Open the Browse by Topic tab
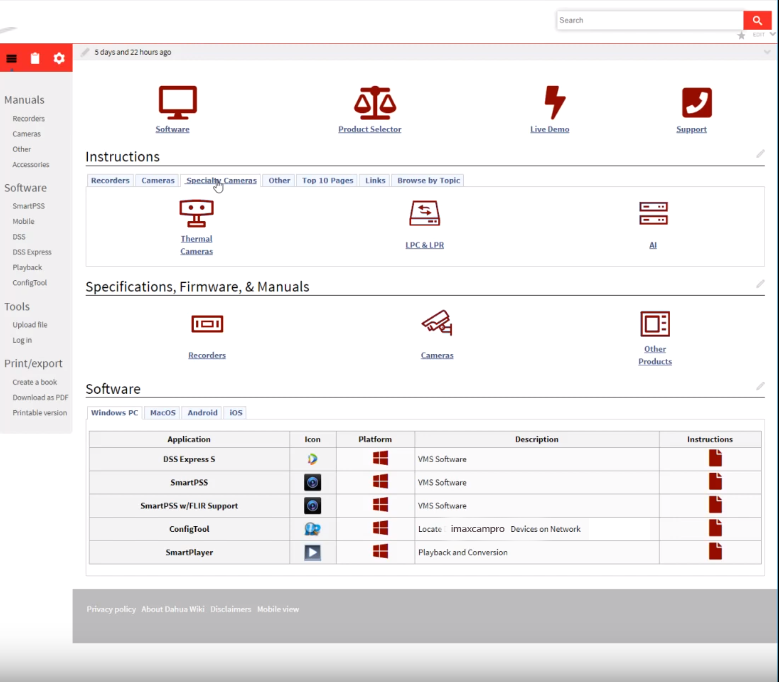Screen dimensions: 779x682 point(428,180)
